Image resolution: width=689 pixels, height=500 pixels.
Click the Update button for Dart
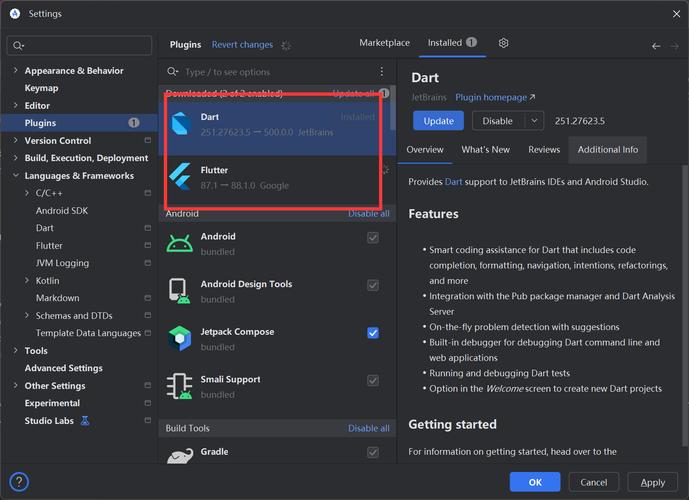click(x=439, y=121)
